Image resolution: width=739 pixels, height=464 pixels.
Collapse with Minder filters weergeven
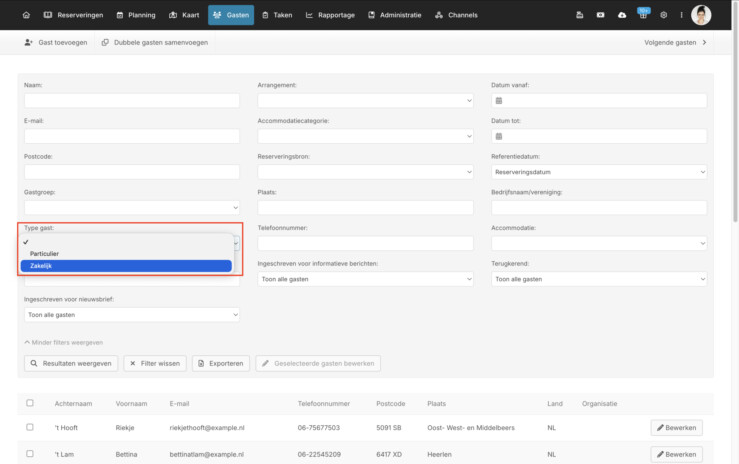point(64,342)
